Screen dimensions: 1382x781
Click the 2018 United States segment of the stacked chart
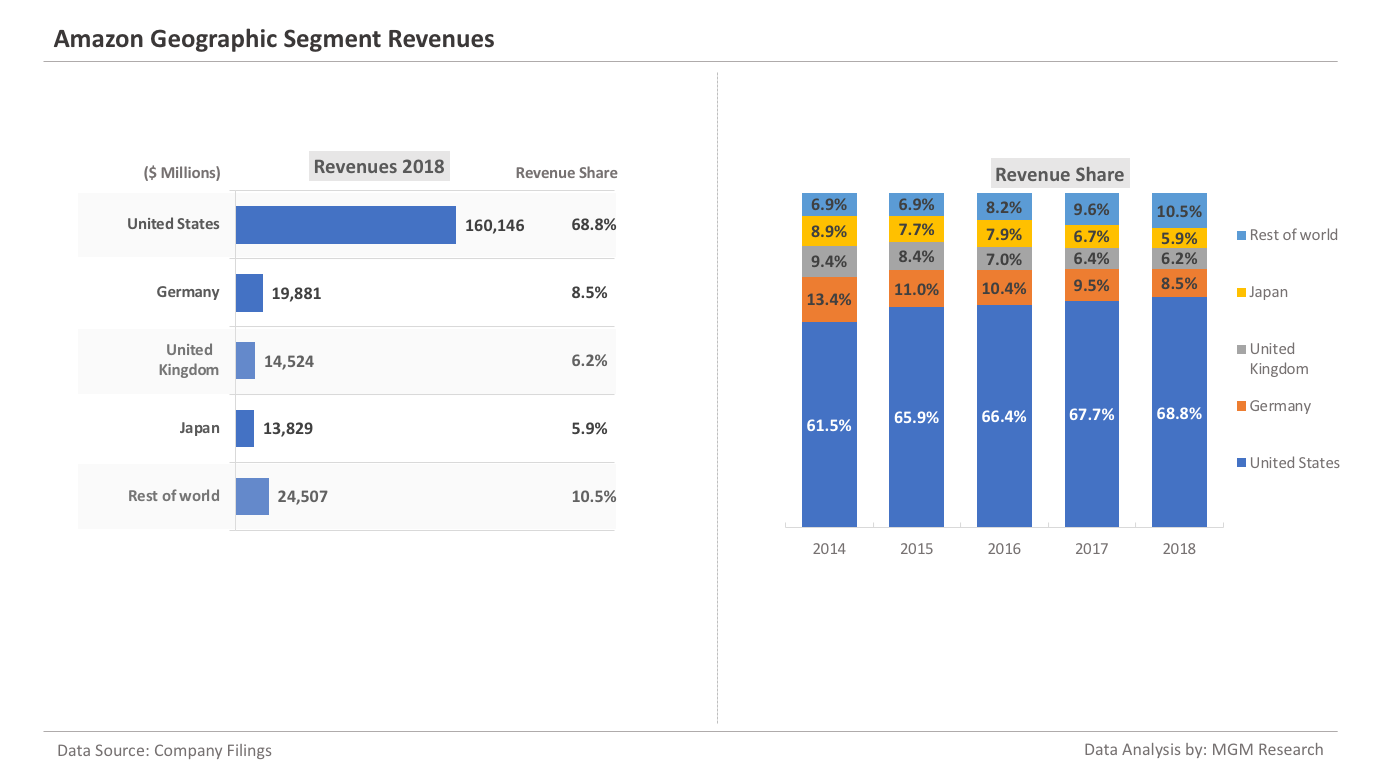[1179, 412]
